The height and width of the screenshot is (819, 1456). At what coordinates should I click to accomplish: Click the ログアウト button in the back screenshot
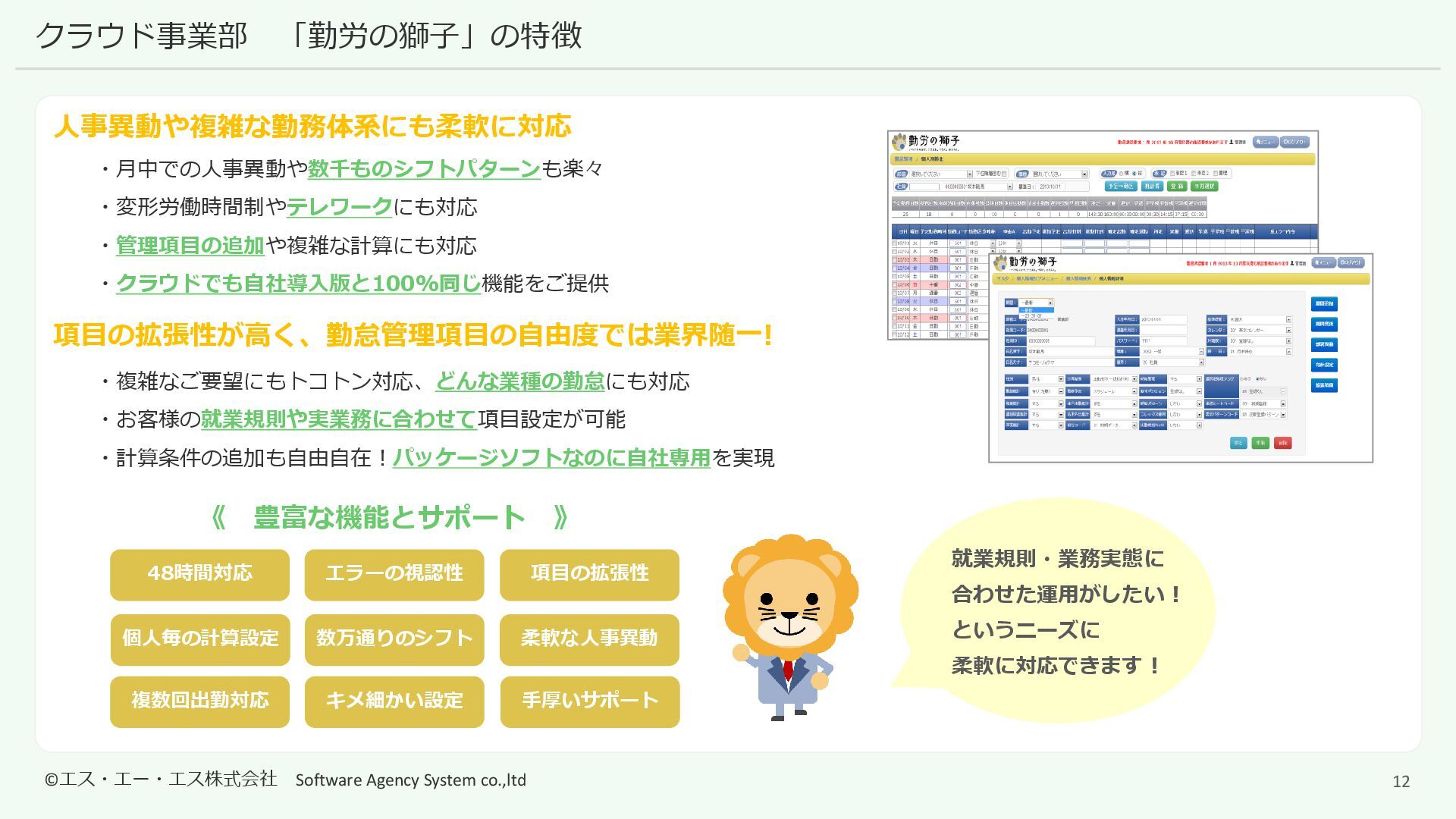click(1295, 142)
